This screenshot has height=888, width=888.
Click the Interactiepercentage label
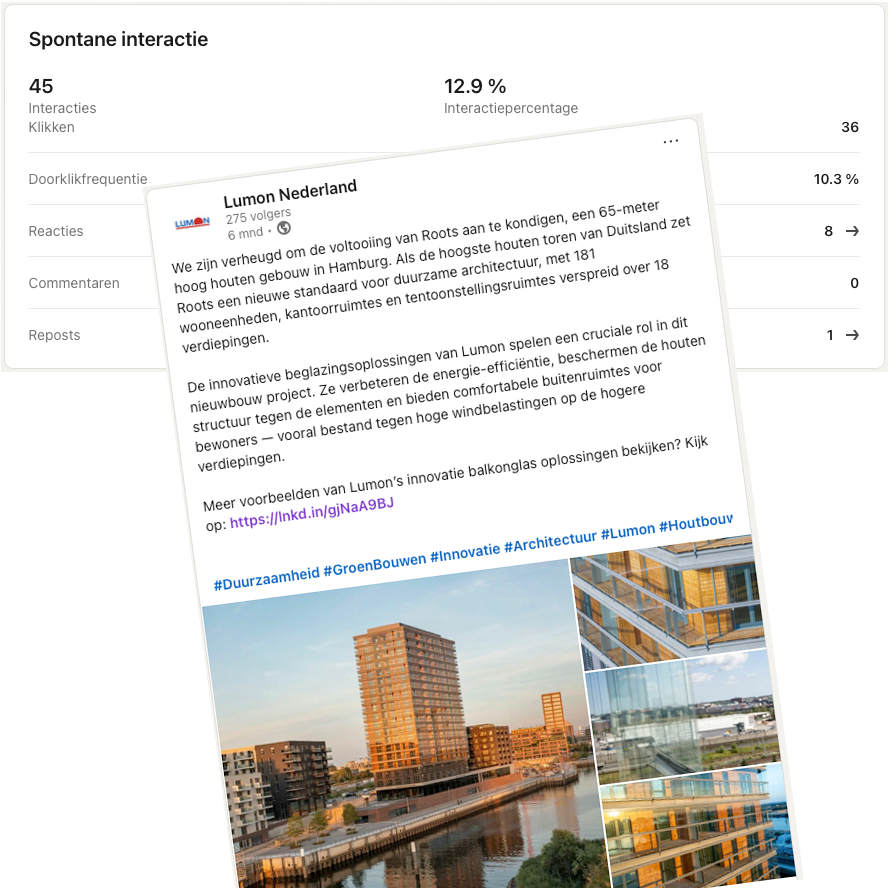tap(510, 108)
